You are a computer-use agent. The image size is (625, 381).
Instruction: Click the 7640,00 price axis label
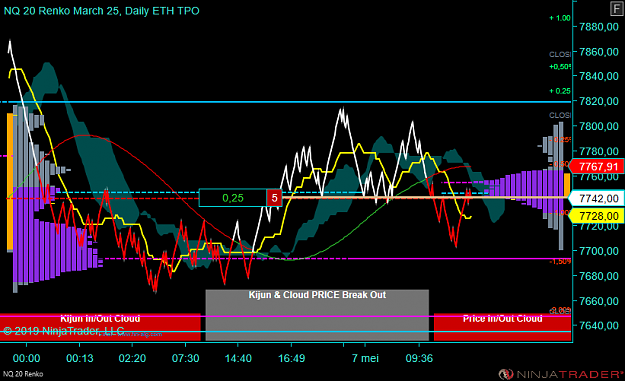599,326
